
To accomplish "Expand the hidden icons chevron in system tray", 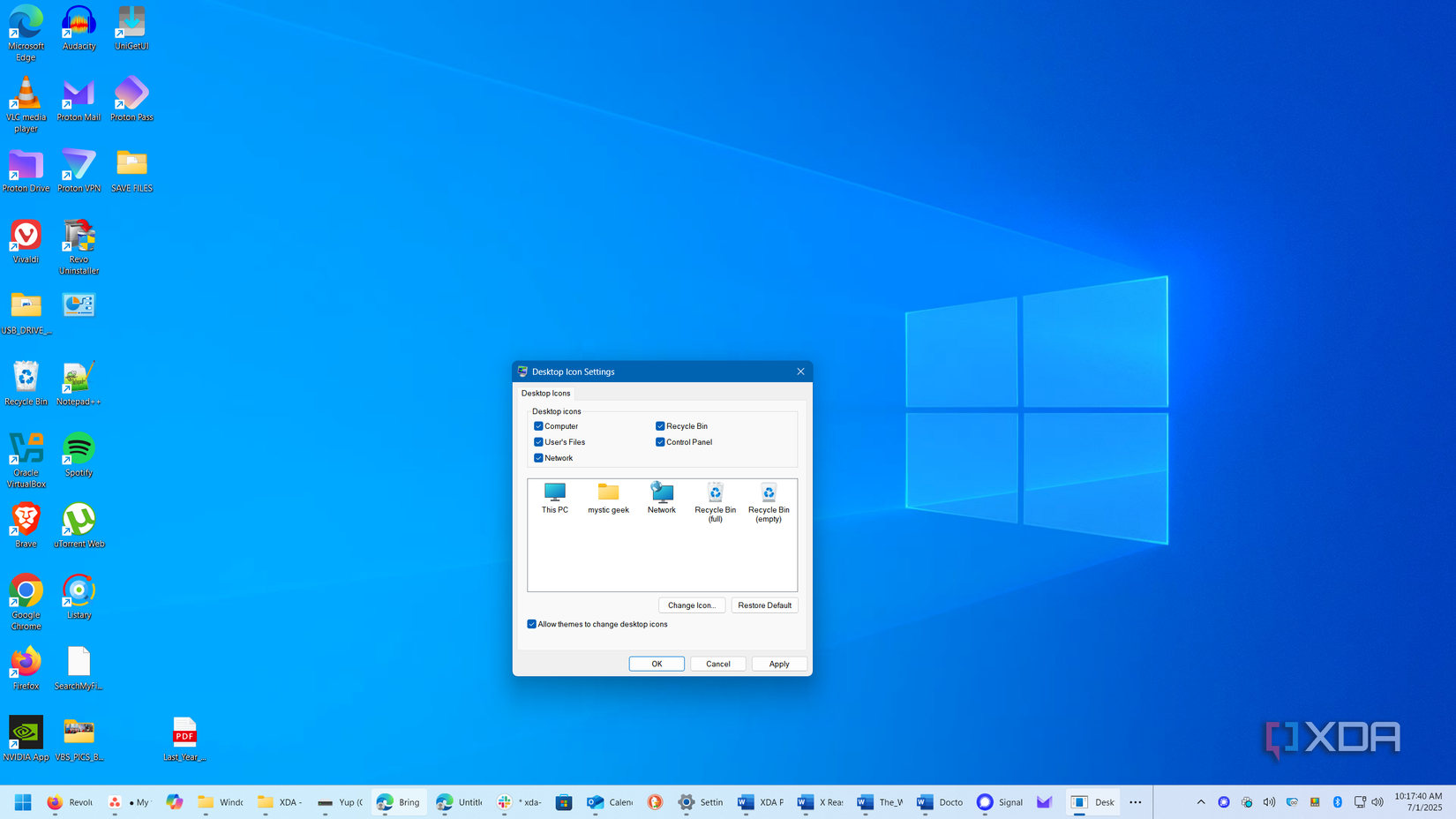I will 1201,802.
